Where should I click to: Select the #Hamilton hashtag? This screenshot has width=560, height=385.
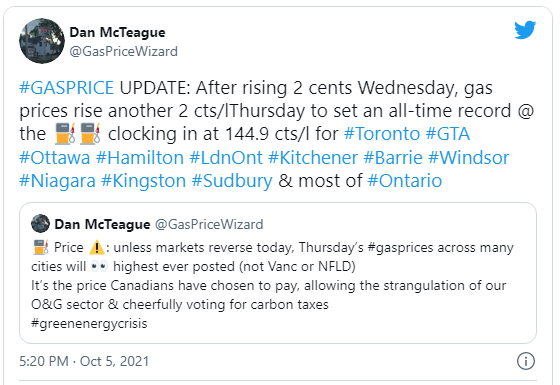coord(140,158)
